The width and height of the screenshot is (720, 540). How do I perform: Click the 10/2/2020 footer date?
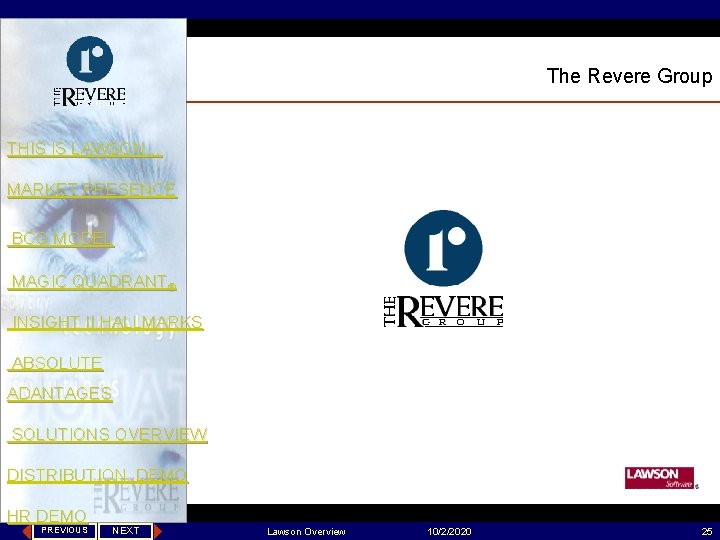pos(449,532)
